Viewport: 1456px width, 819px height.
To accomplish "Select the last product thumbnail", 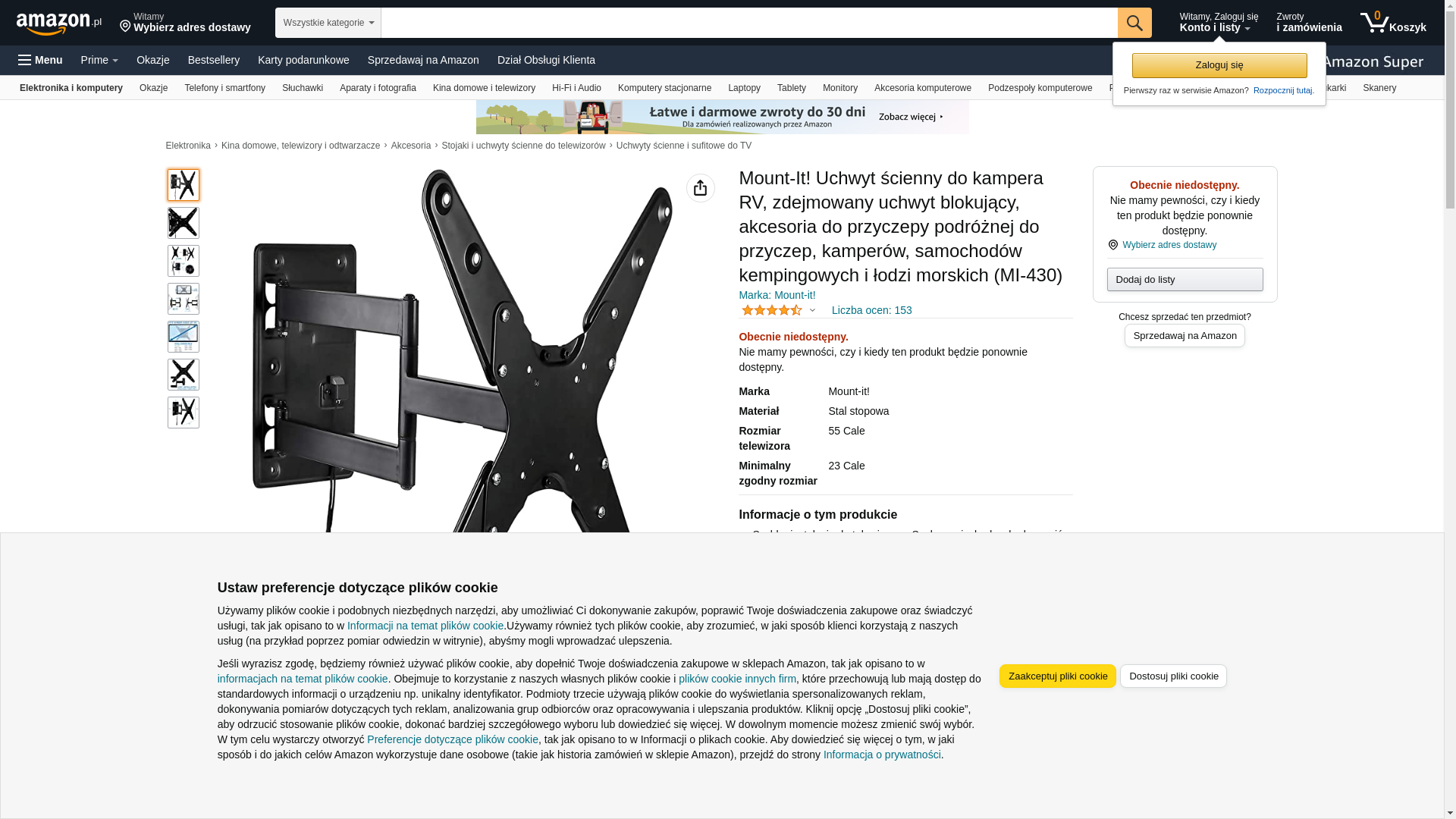I will (x=184, y=413).
